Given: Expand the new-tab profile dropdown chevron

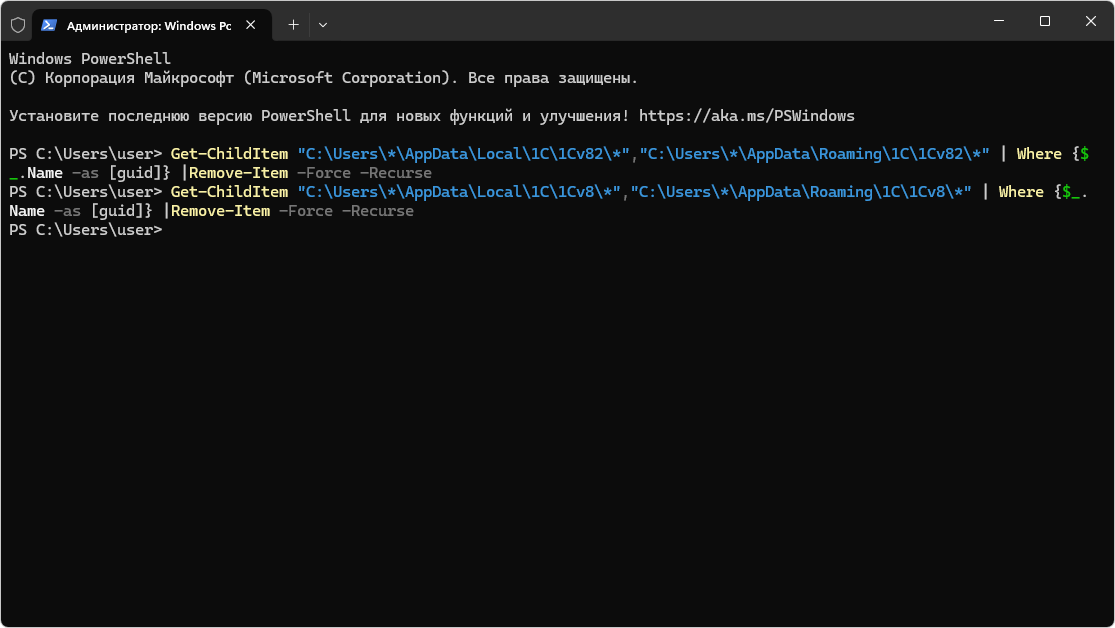Looking at the screenshot, I should coord(323,25).
